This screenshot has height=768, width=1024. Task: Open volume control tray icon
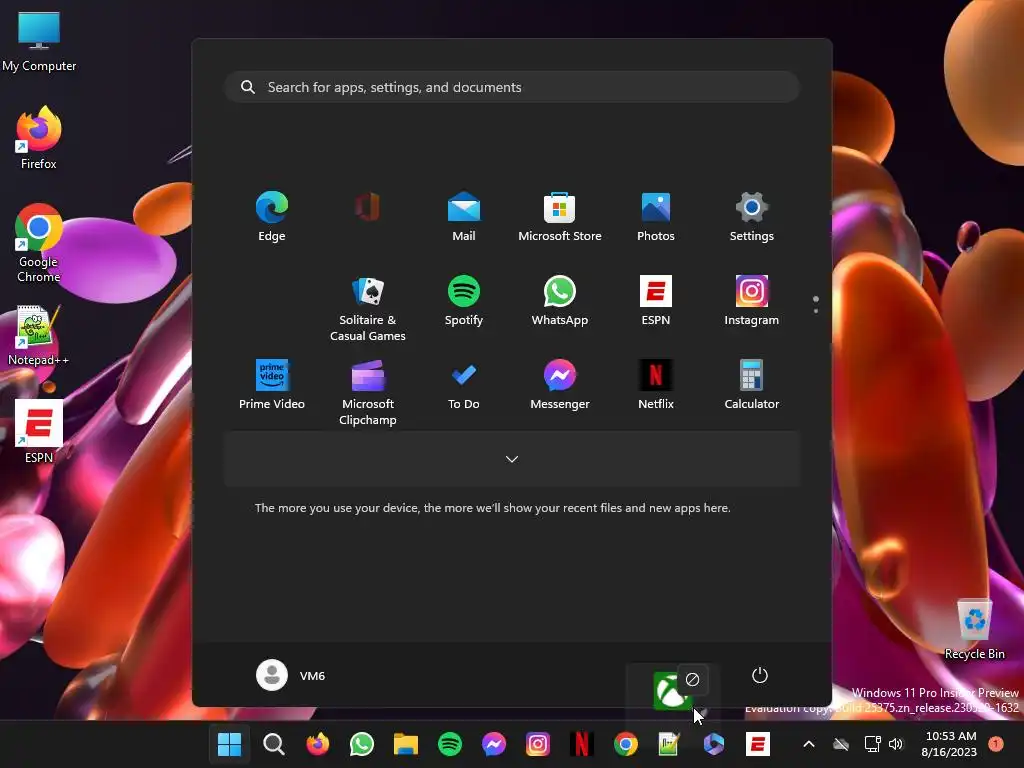point(896,744)
